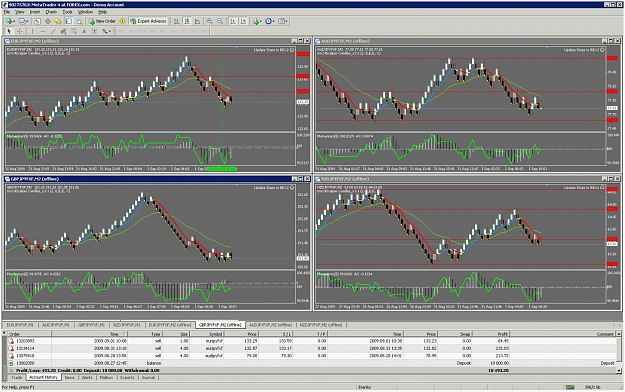Sort history by the Profit column header
625x392 pixels.
(491, 334)
